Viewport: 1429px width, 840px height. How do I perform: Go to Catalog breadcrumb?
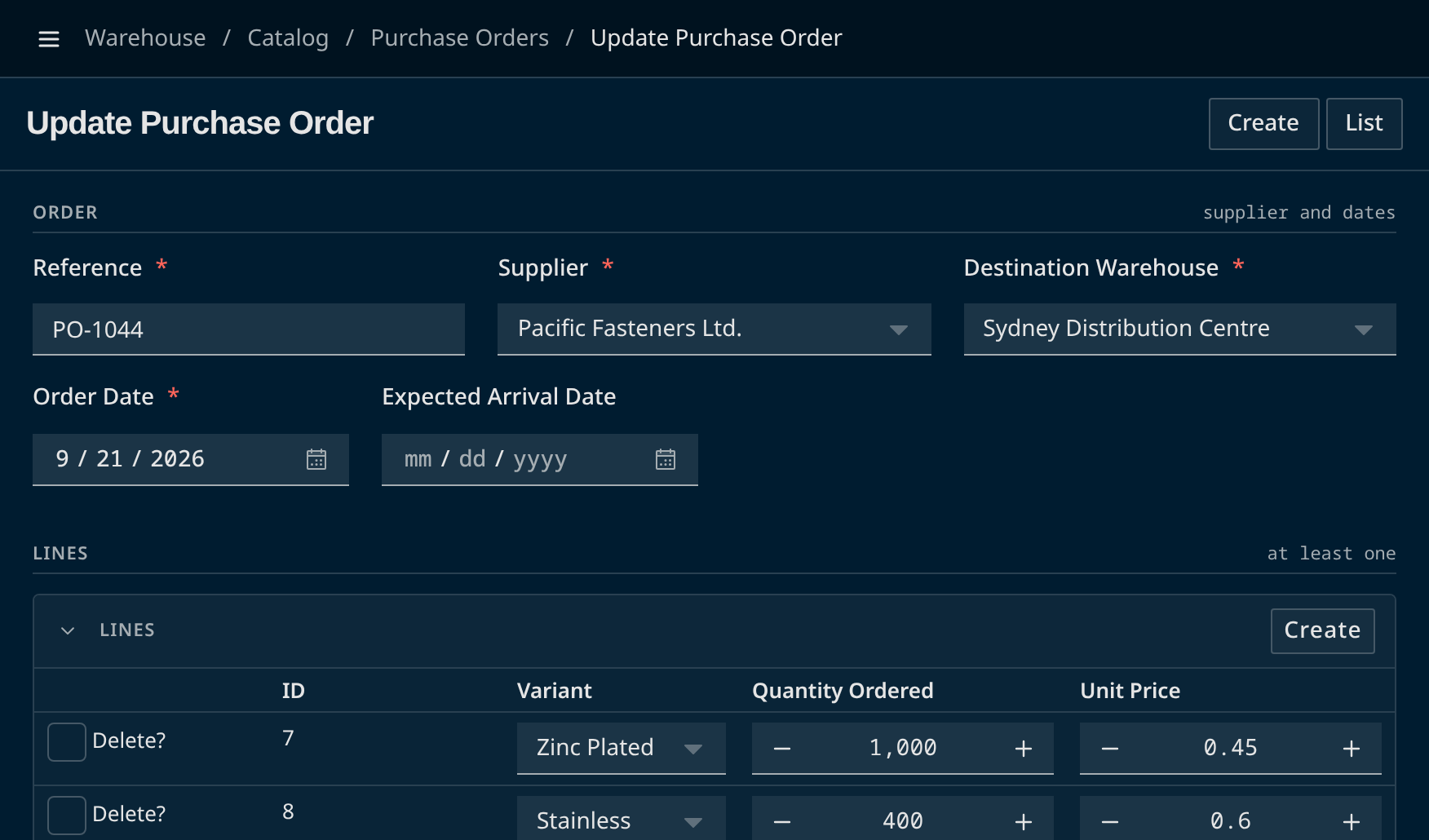tap(288, 38)
